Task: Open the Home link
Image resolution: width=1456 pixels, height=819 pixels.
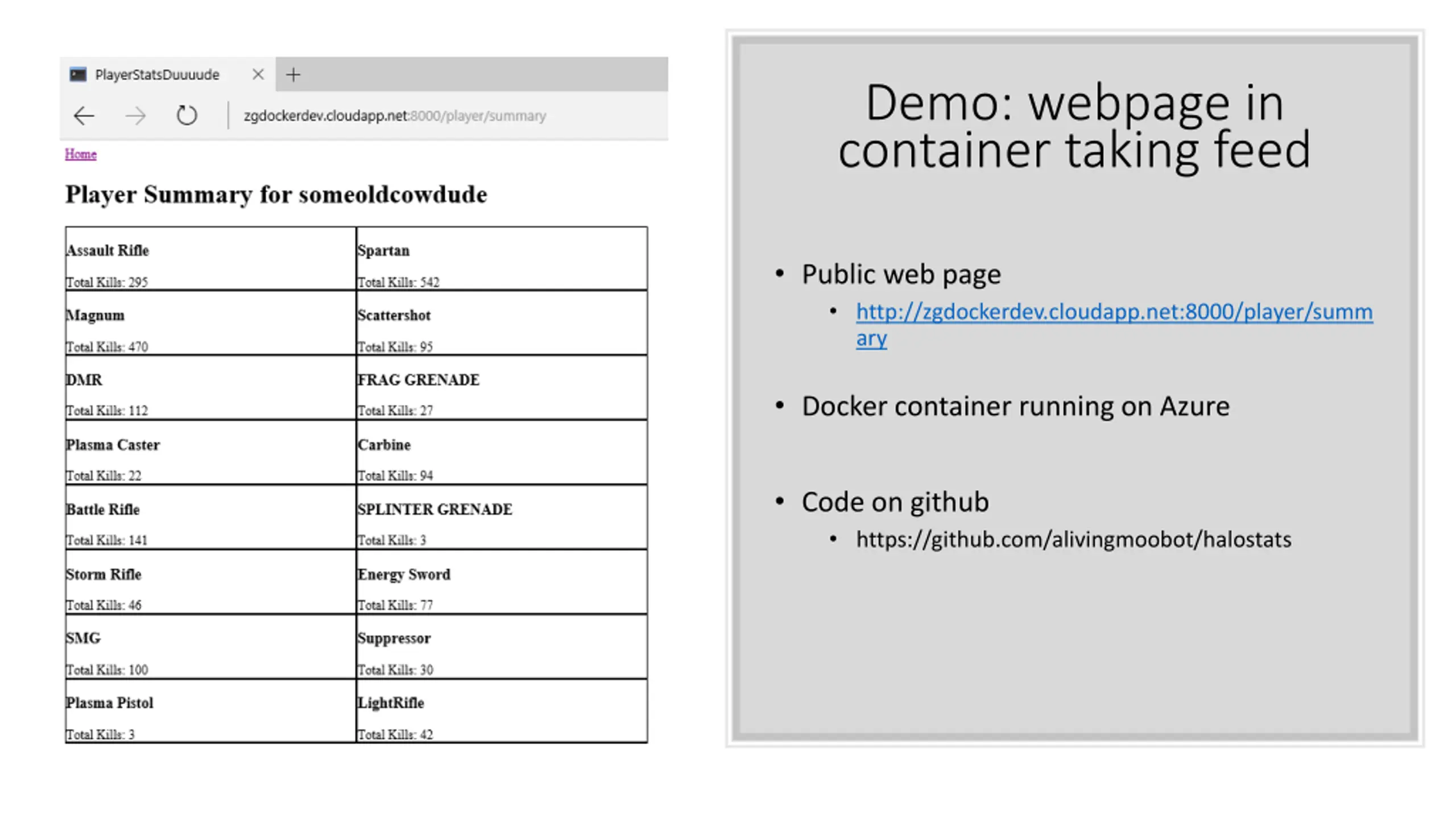Action: click(81, 154)
